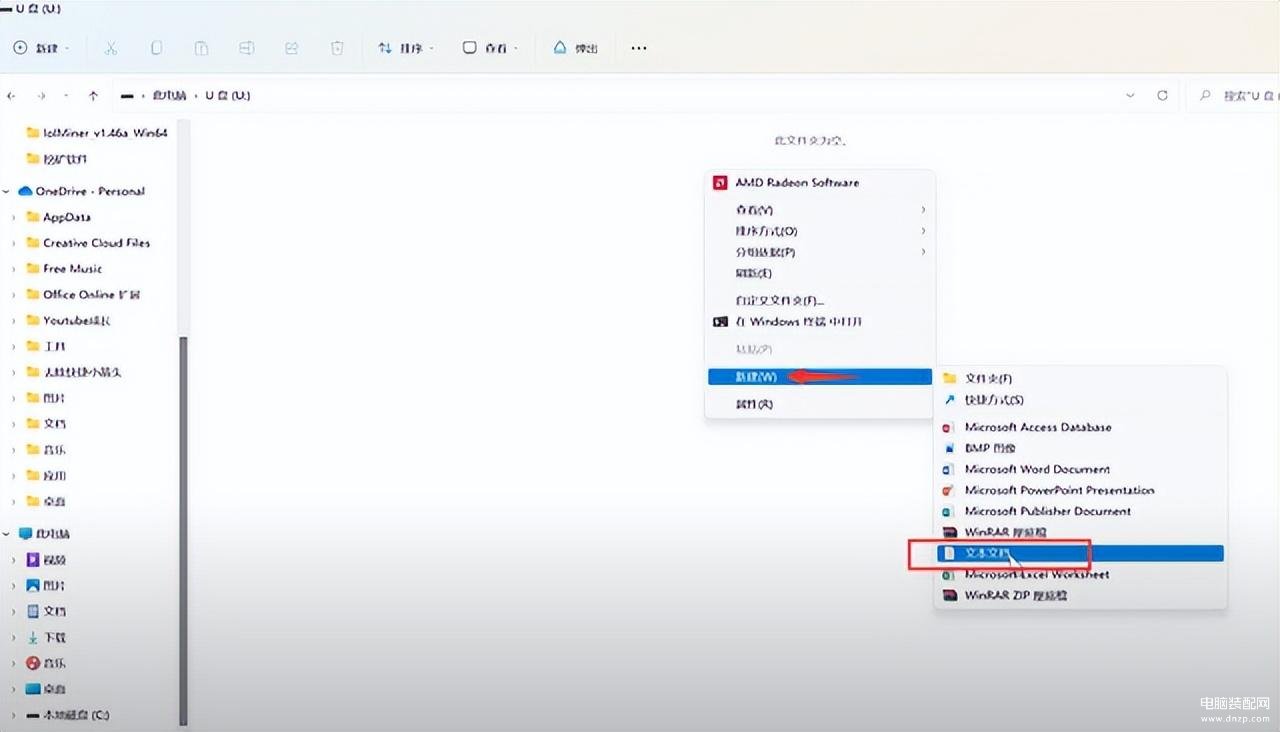Choose WinRAR 压缩档 archive in submenu
The height and width of the screenshot is (732, 1280).
[x=1080, y=532]
